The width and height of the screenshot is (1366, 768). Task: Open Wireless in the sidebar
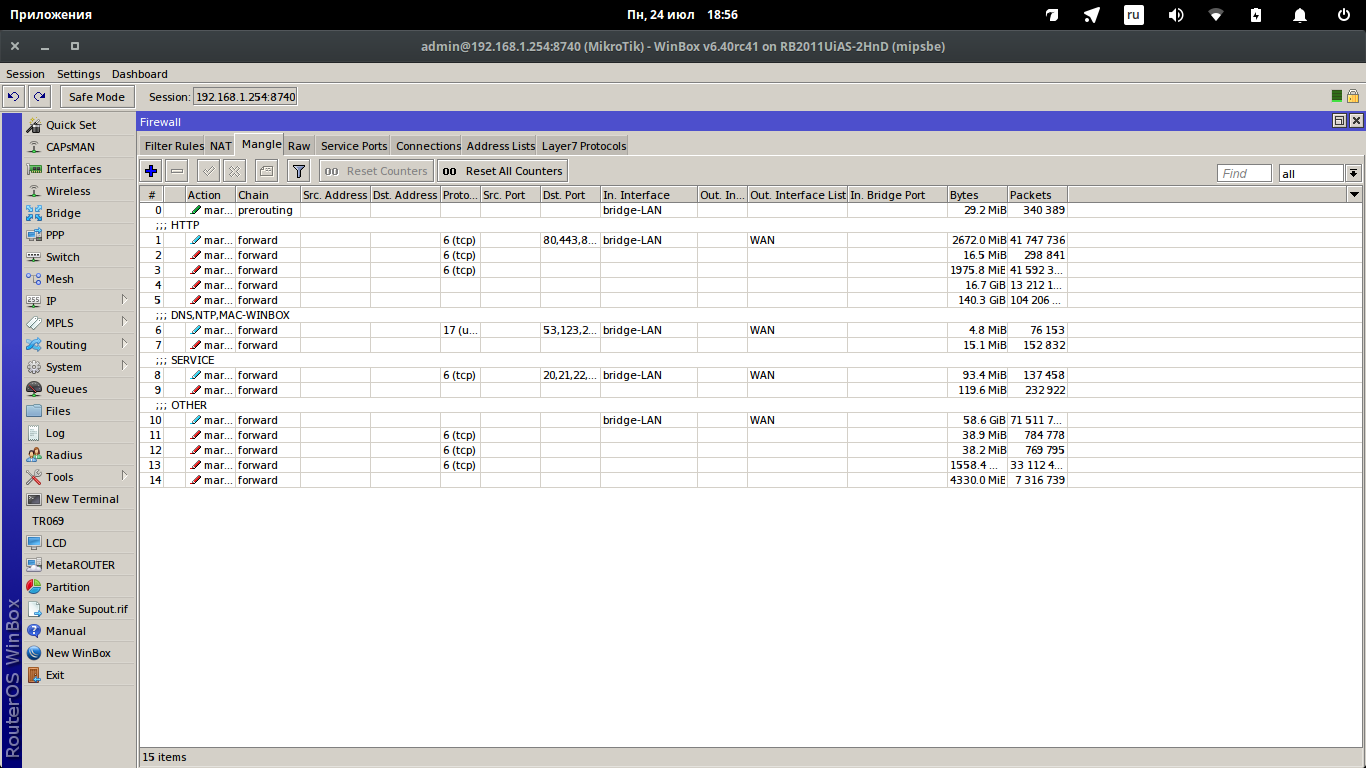pos(79,191)
